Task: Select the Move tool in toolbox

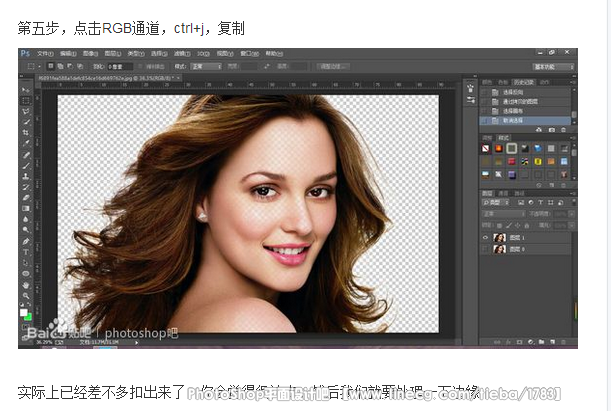Action: pyautogui.click(x=26, y=90)
